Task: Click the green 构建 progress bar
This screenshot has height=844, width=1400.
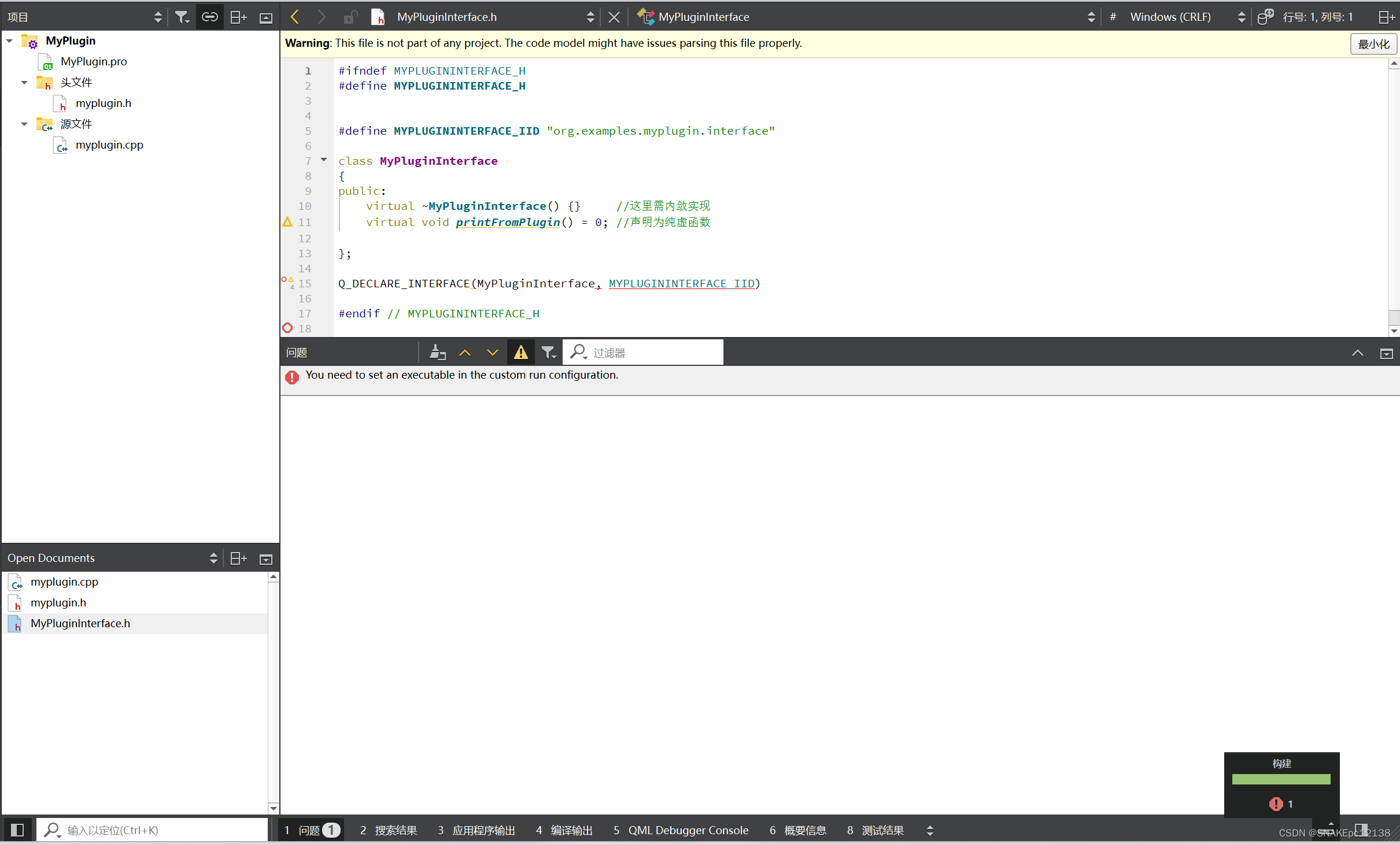Action: pos(1281,779)
